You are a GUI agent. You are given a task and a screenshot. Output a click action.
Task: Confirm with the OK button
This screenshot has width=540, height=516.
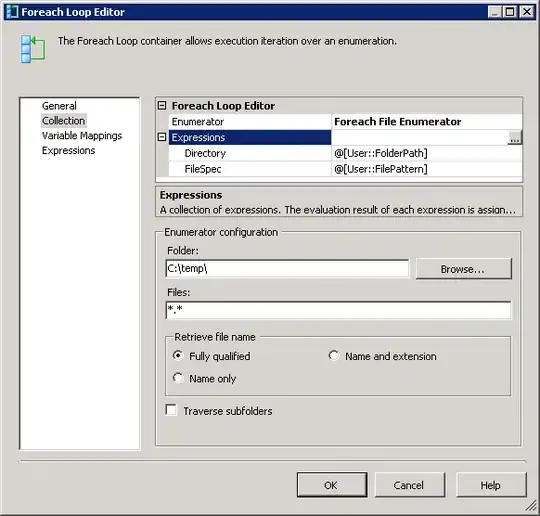click(x=332, y=485)
